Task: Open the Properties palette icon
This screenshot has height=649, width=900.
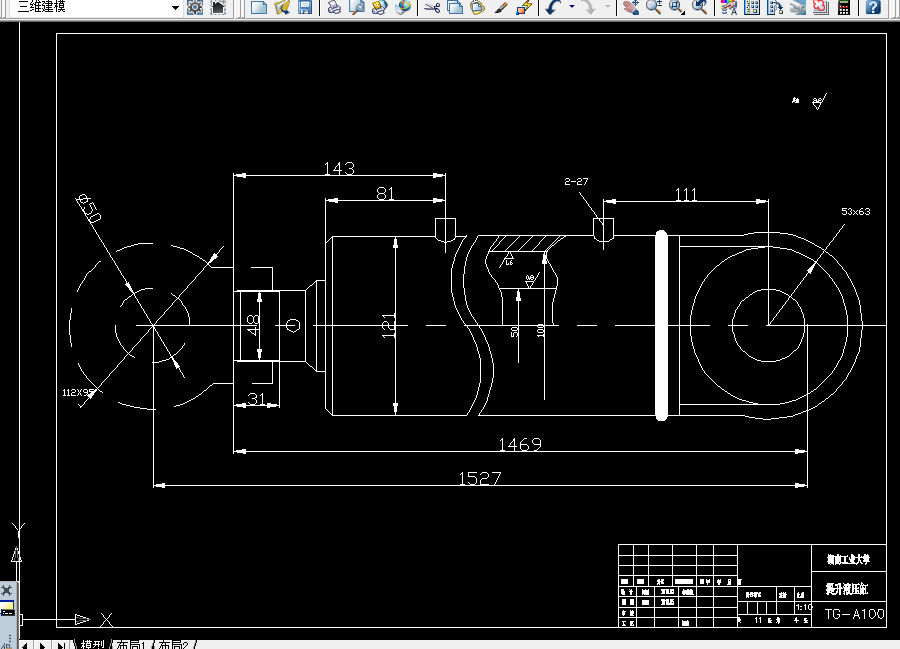Action: point(729,7)
